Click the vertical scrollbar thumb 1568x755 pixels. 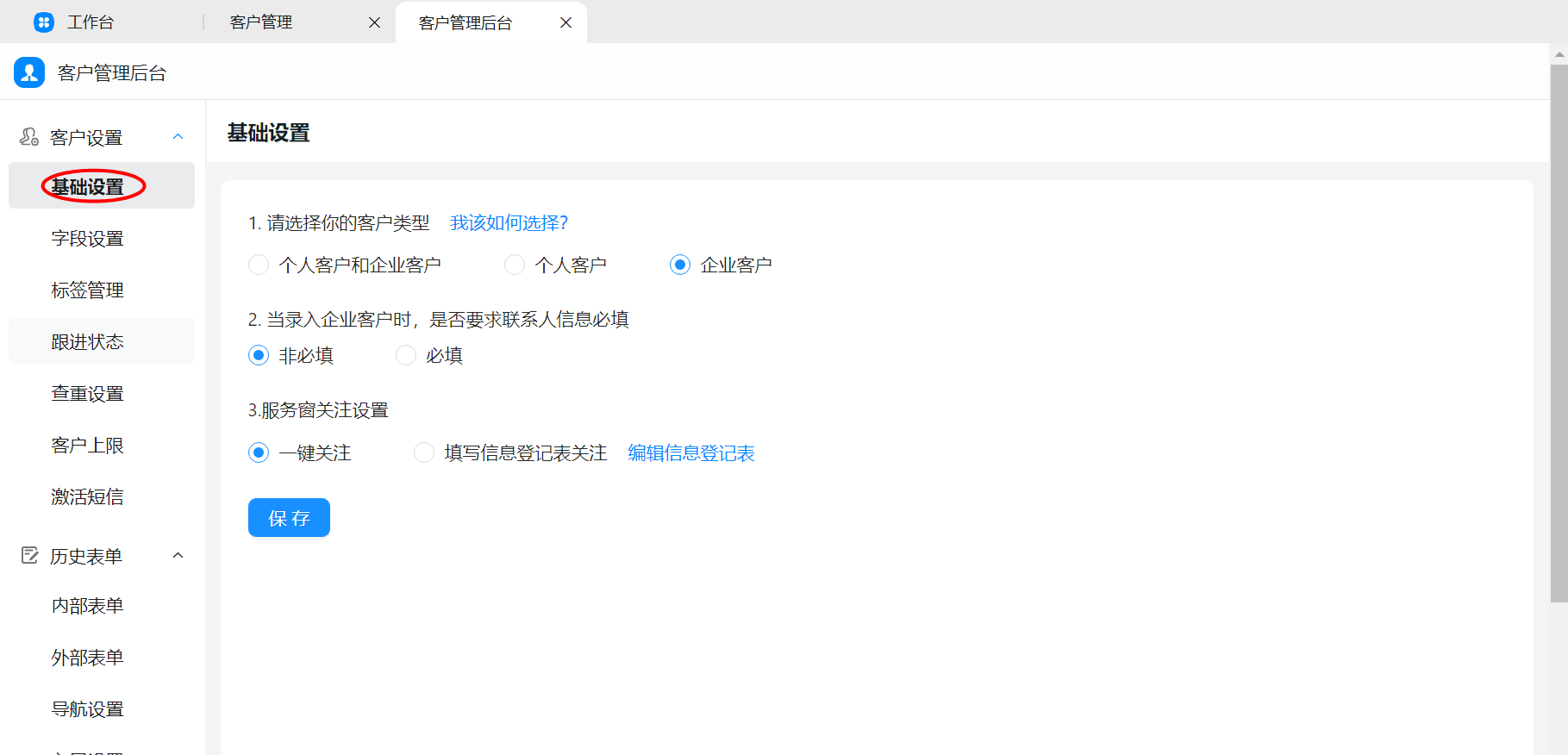coord(1559,334)
